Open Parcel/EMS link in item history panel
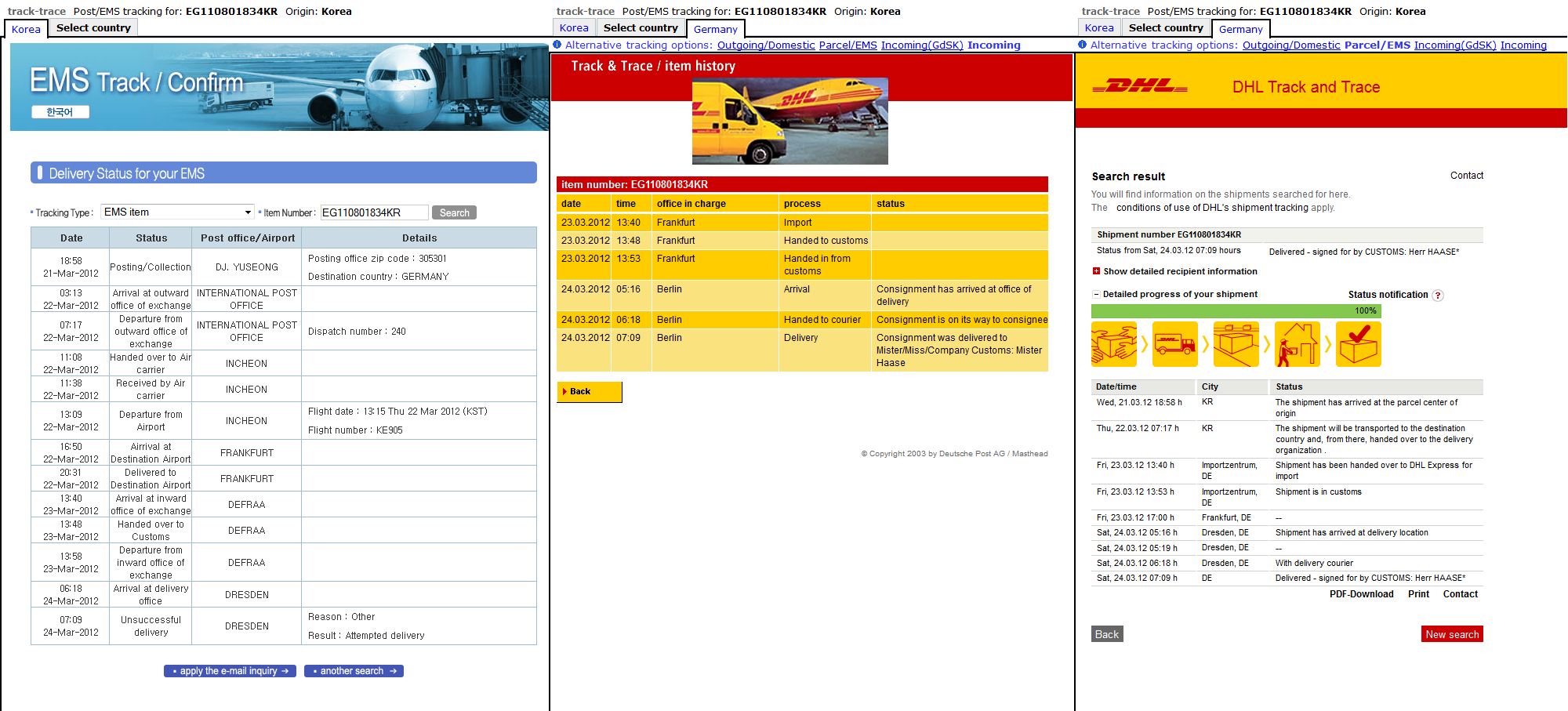The width and height of the screenshot is (1568, 711). pos(848,45)
